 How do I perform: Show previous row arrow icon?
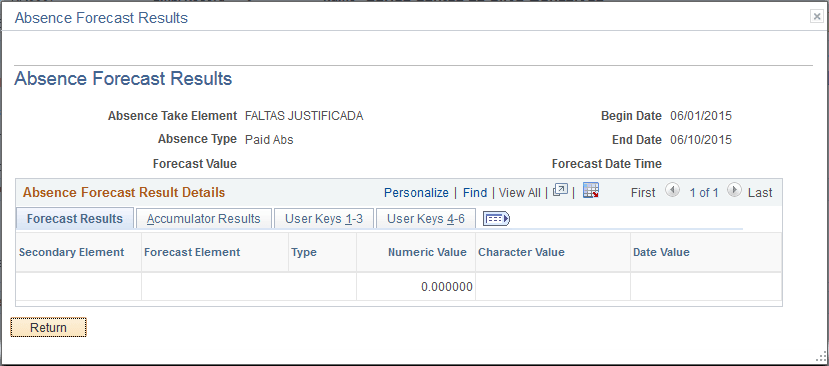[672, 190]
